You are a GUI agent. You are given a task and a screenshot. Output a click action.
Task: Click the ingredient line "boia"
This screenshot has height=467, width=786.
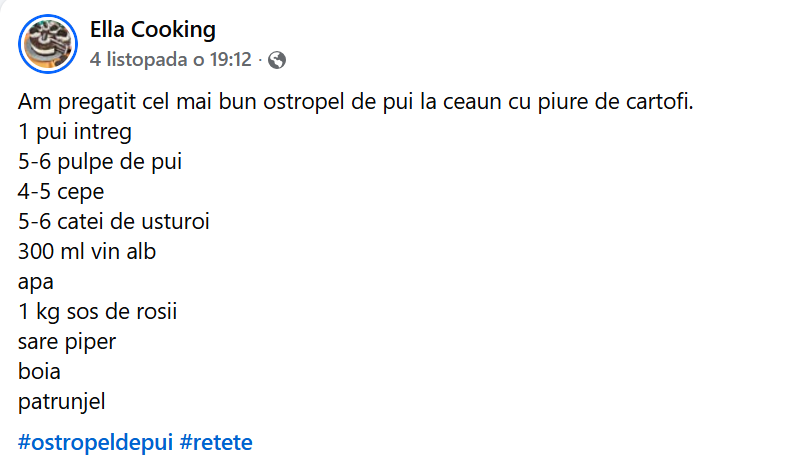tap(39, 372)
